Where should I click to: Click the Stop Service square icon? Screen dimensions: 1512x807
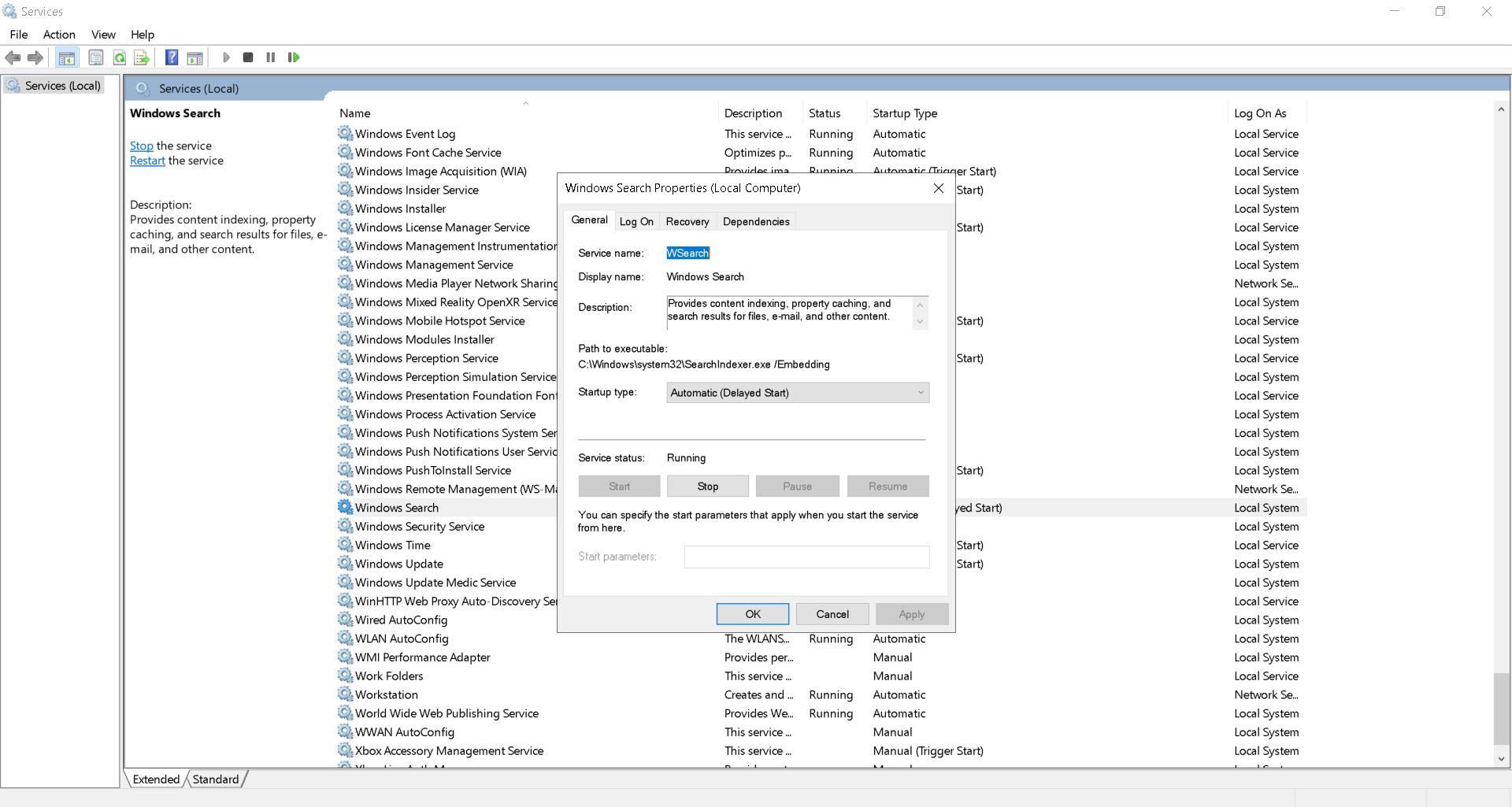pyautogui.click(x=248, y=57)
